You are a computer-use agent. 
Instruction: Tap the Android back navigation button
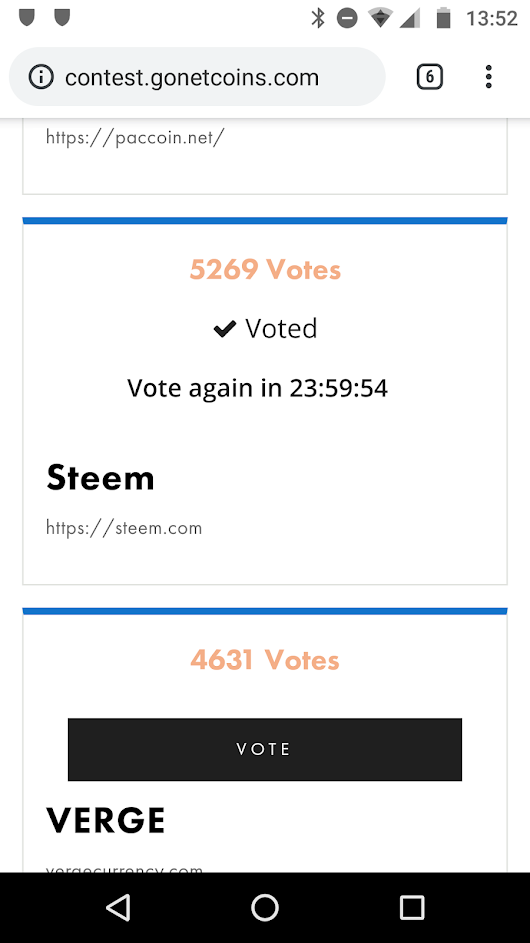click(x=119, y=907)
